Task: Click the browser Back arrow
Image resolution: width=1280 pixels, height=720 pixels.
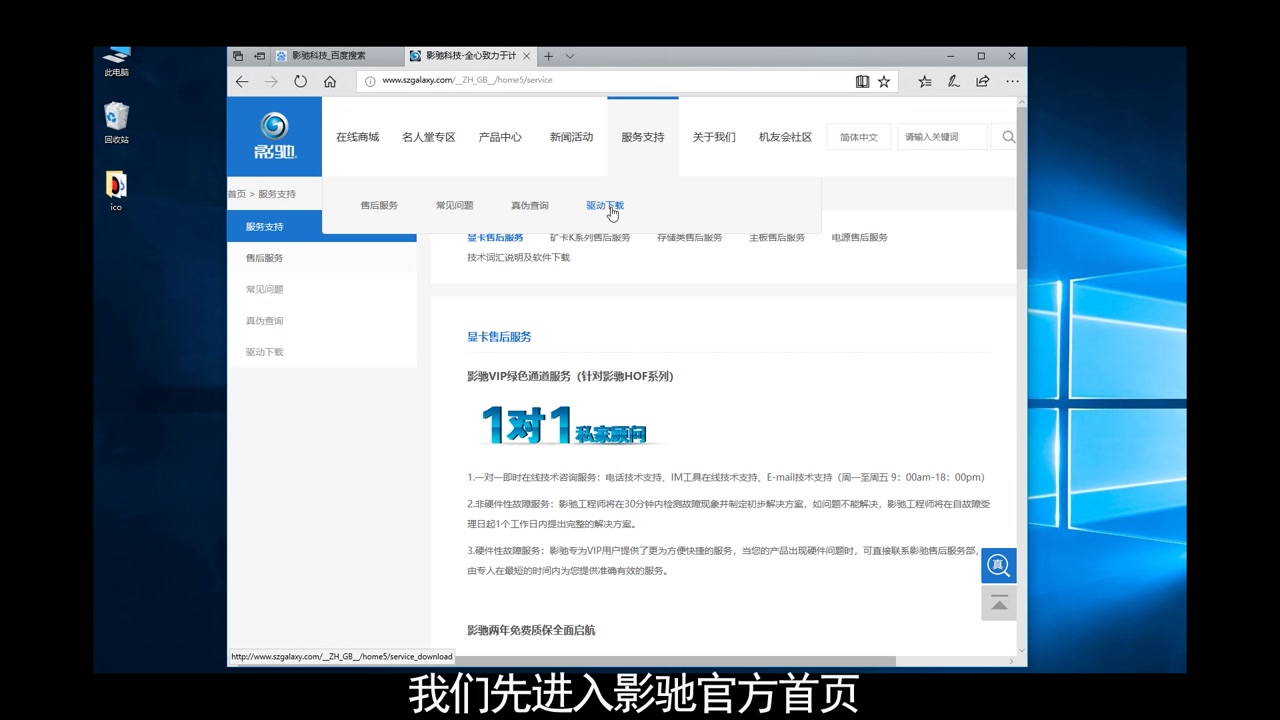Action: (241, 81)
